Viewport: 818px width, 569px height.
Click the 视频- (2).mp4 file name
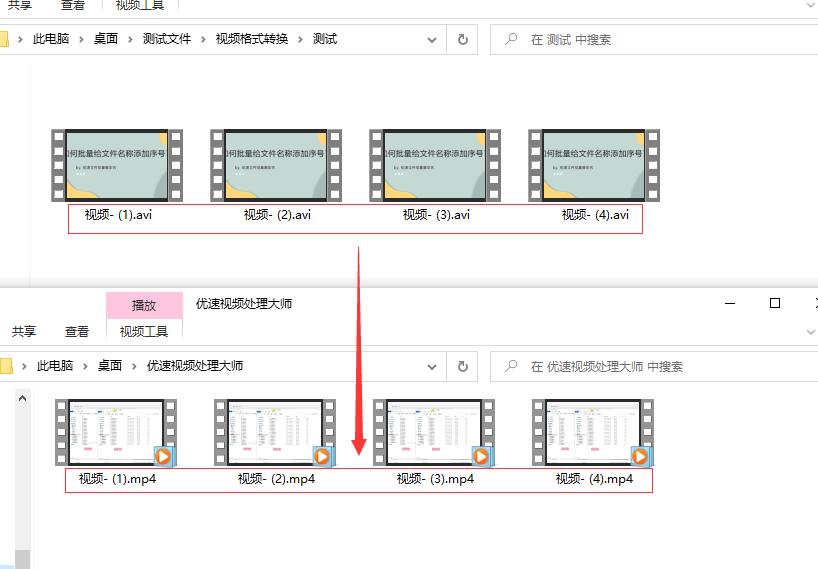click(x=276, y=479)
